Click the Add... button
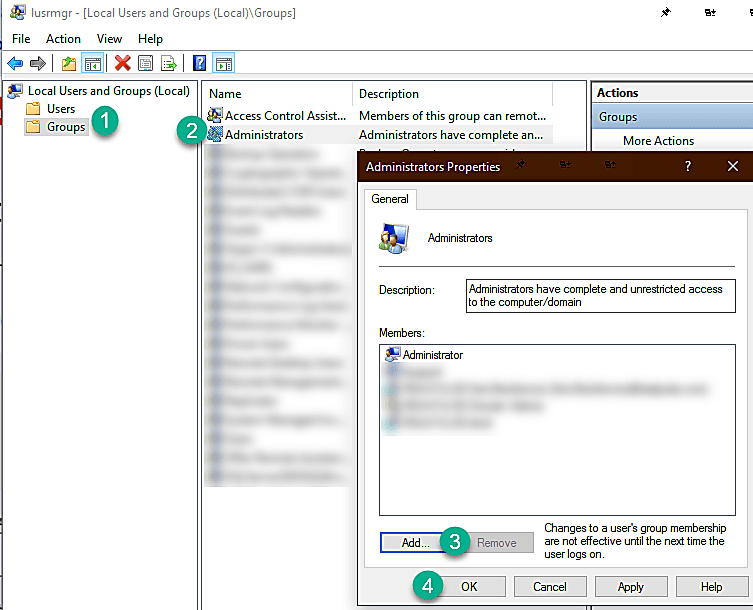This screenshot has height=610, width=753. coord(415,543)
